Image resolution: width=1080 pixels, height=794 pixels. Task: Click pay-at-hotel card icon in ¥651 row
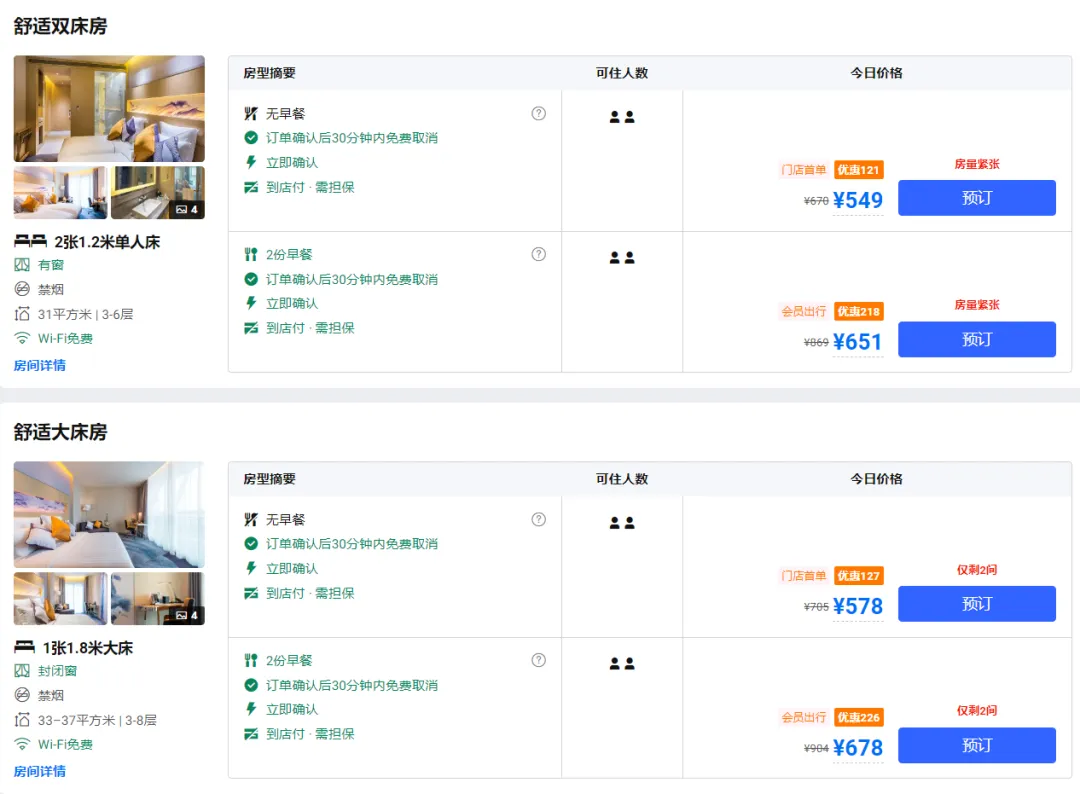click(x=251, y=328)
